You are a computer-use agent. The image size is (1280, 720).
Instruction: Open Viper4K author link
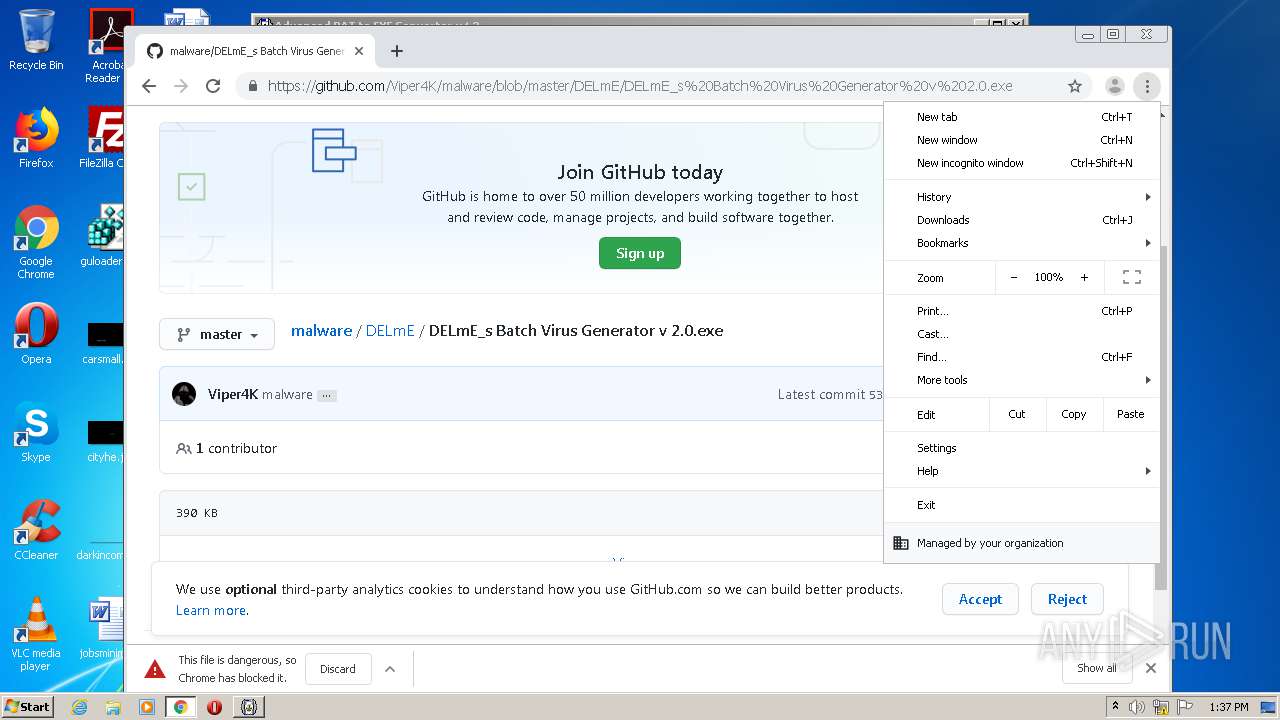[x=233, y=394]
